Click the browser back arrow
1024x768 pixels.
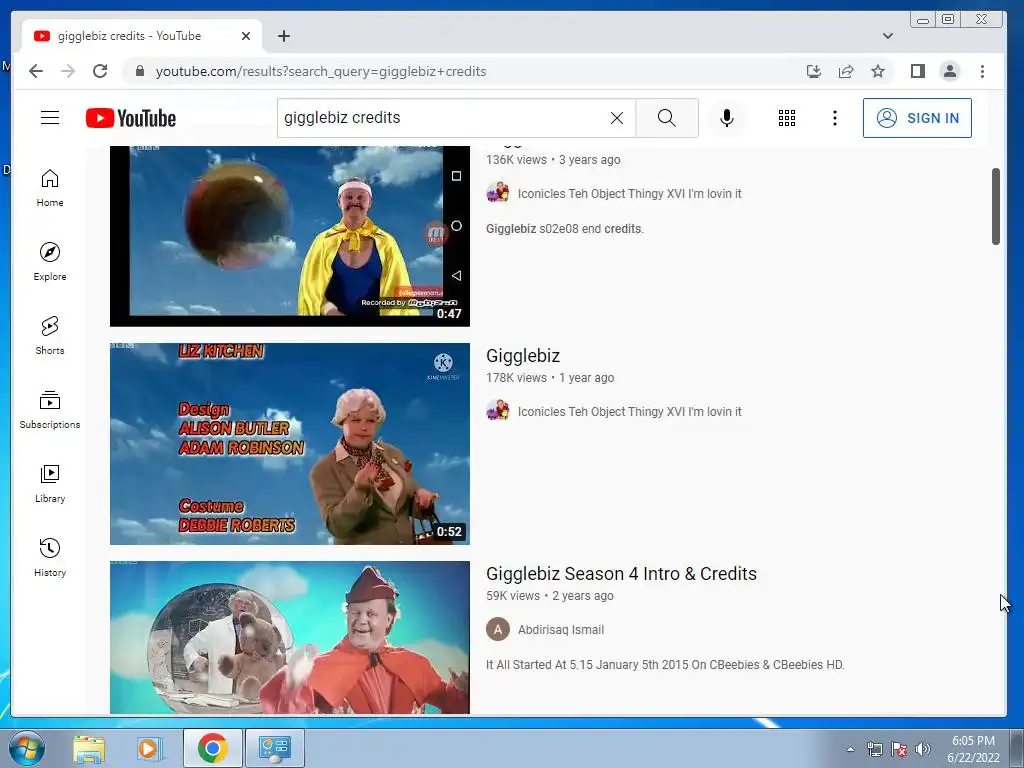coord(36,71)
